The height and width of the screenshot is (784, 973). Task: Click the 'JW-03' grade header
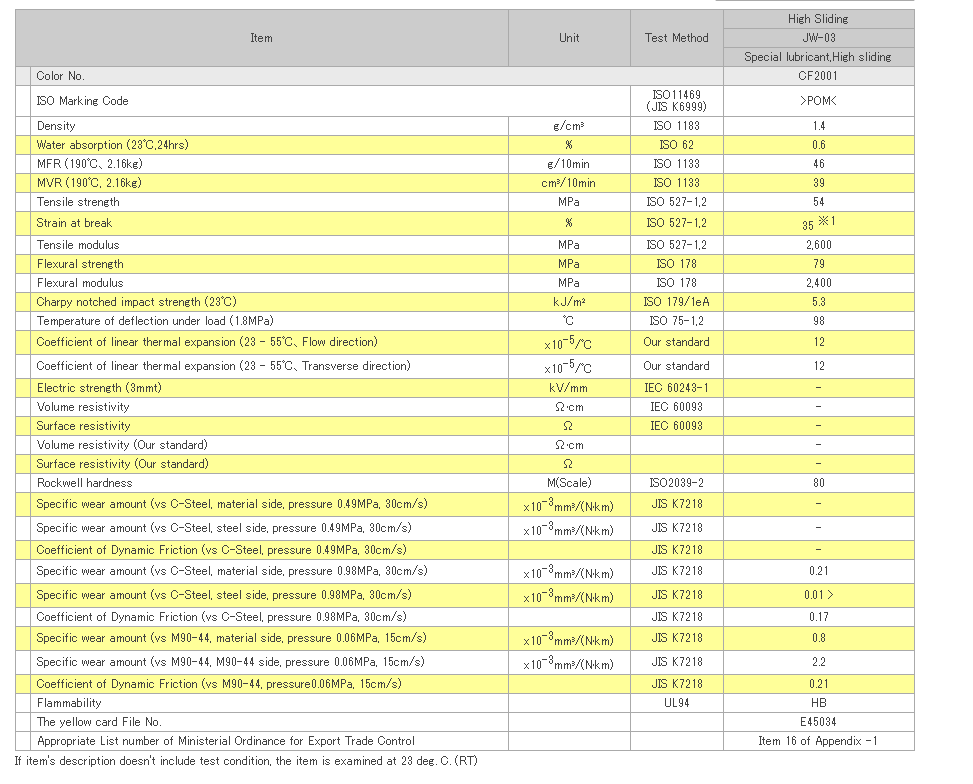[x=818, y=38]
